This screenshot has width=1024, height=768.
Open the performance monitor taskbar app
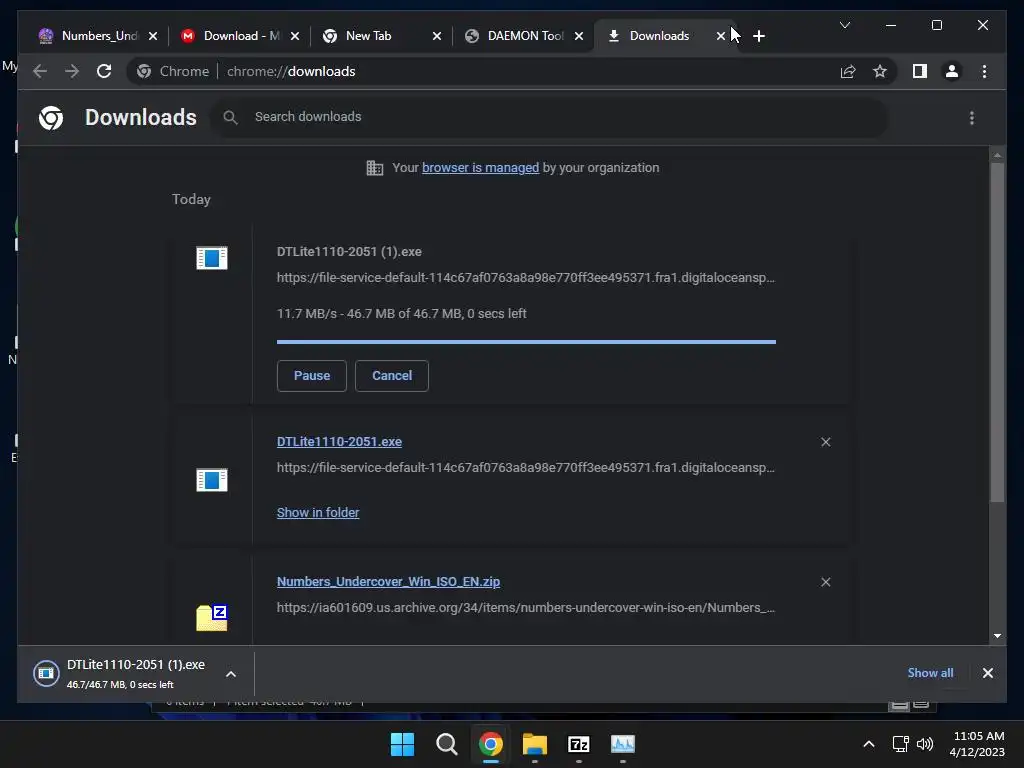point(622,744)
